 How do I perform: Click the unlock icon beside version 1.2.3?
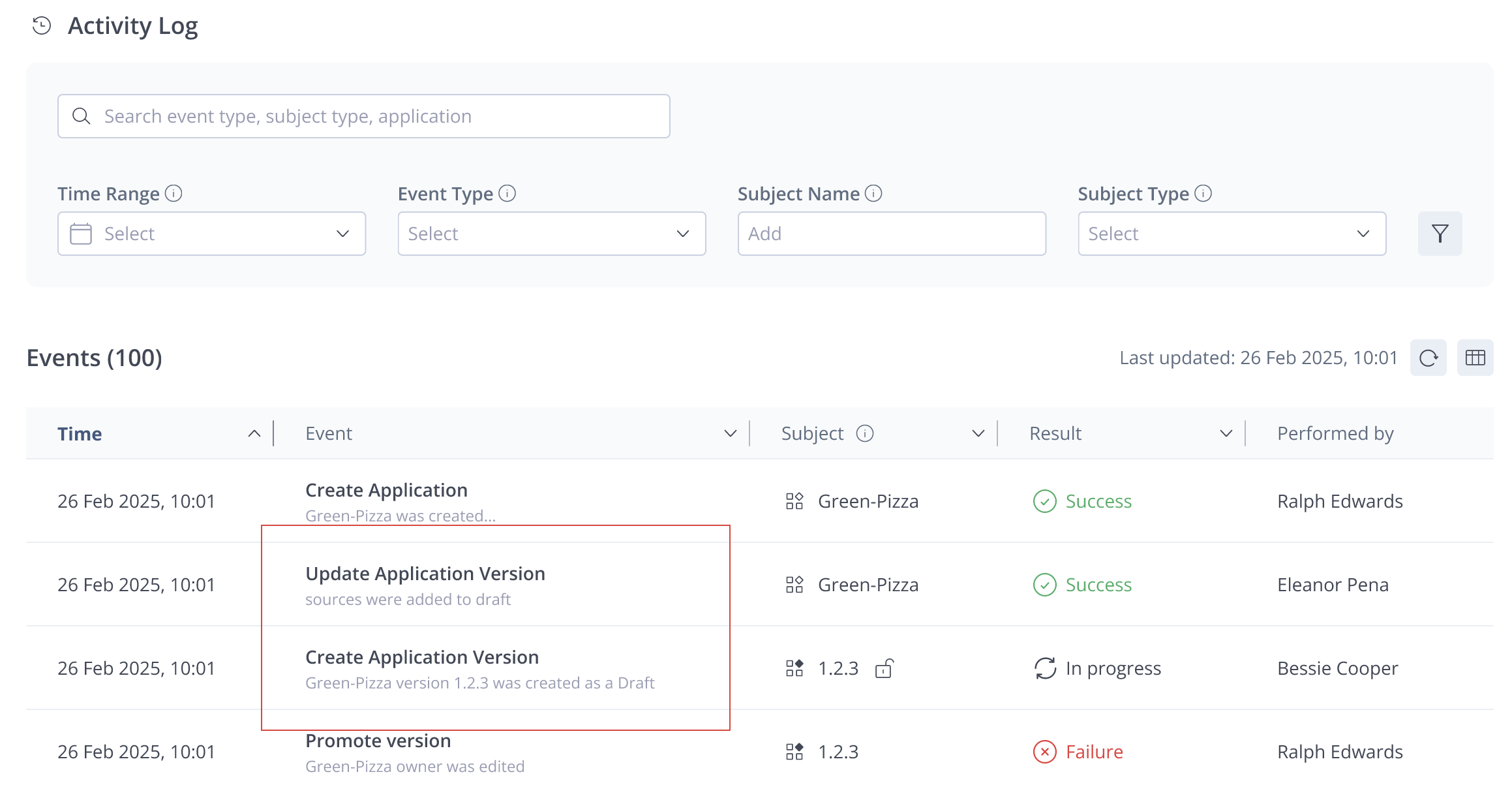[884, 668]
